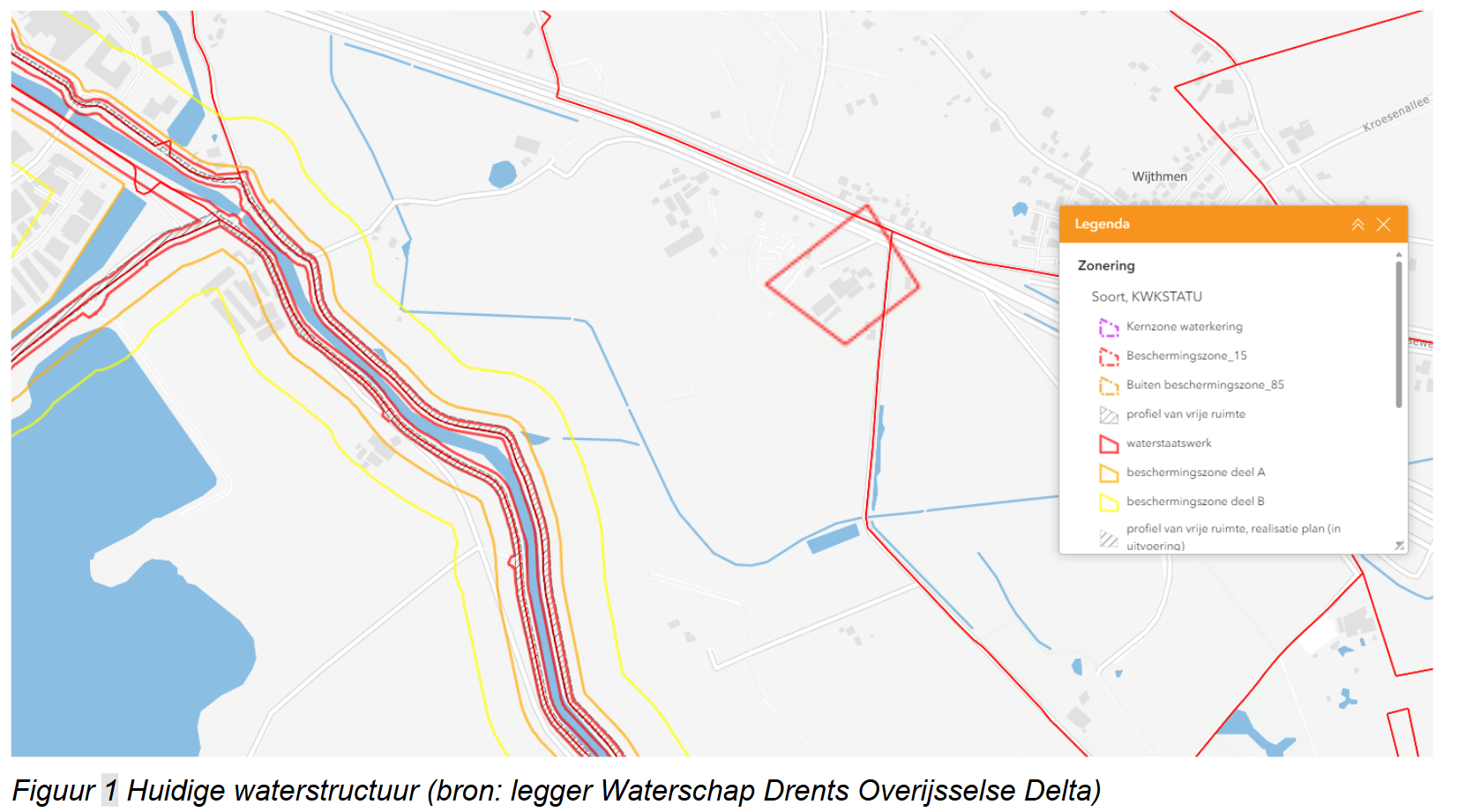The image size is (1458, 812).
Task: Click the 'Beschermingszone_15' legend label
Action: click(1186, 355)
